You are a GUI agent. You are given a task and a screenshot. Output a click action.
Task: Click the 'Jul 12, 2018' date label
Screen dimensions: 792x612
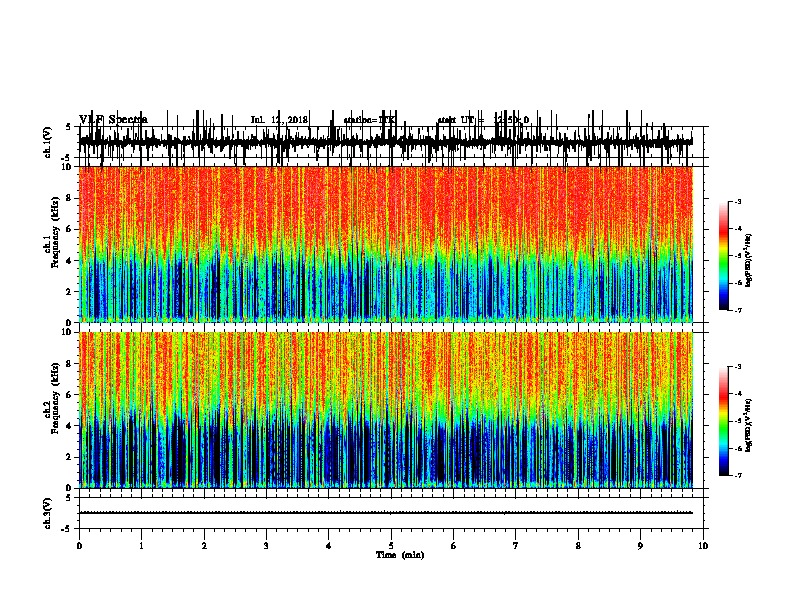coord(279,120)
